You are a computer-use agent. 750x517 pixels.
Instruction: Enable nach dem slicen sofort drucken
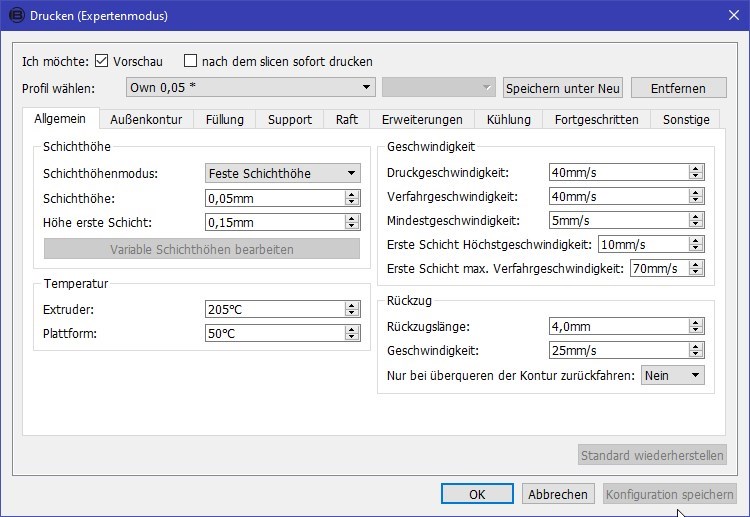point(191,61)
